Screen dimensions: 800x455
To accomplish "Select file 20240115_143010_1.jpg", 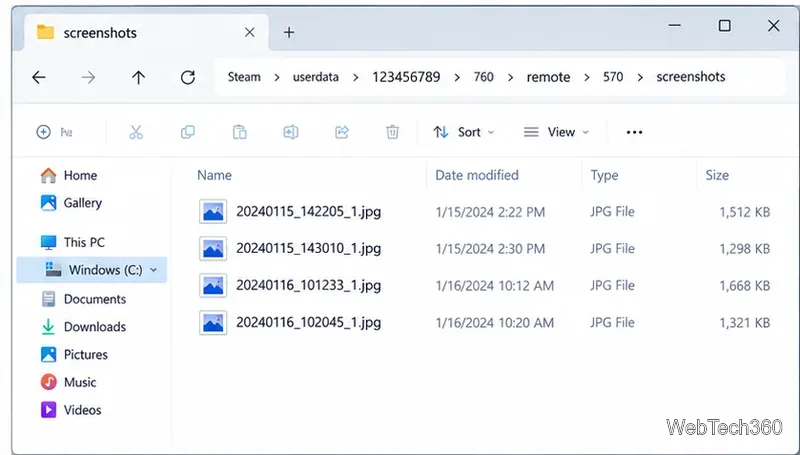I will click(308, 248).
